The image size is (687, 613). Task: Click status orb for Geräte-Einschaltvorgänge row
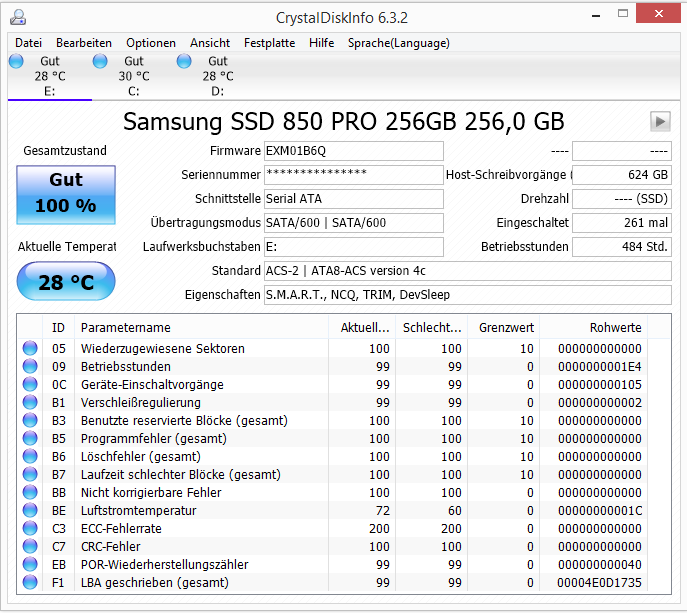point(30,384)
